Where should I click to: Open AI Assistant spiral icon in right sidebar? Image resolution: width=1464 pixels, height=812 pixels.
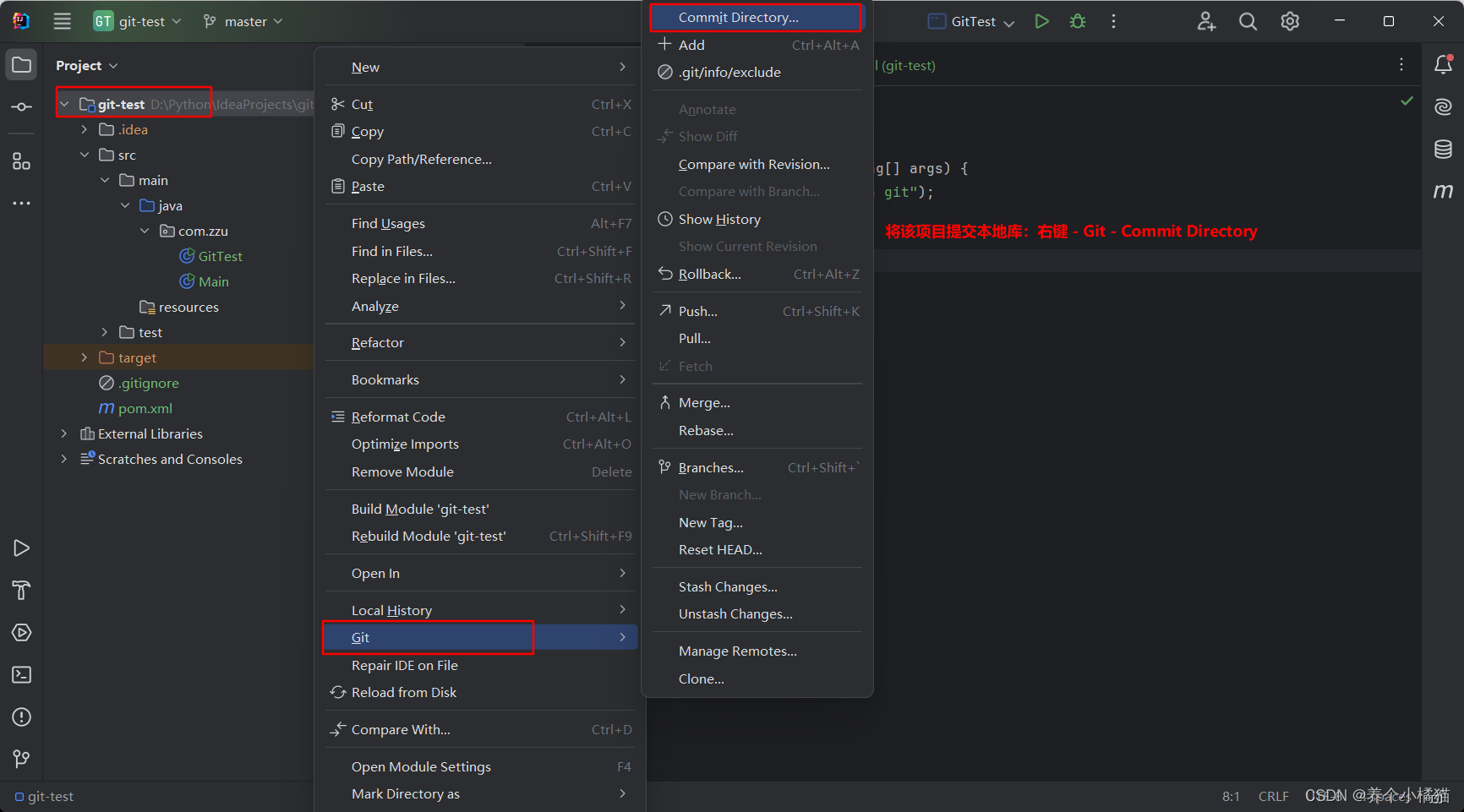[x=1443, y=106]
